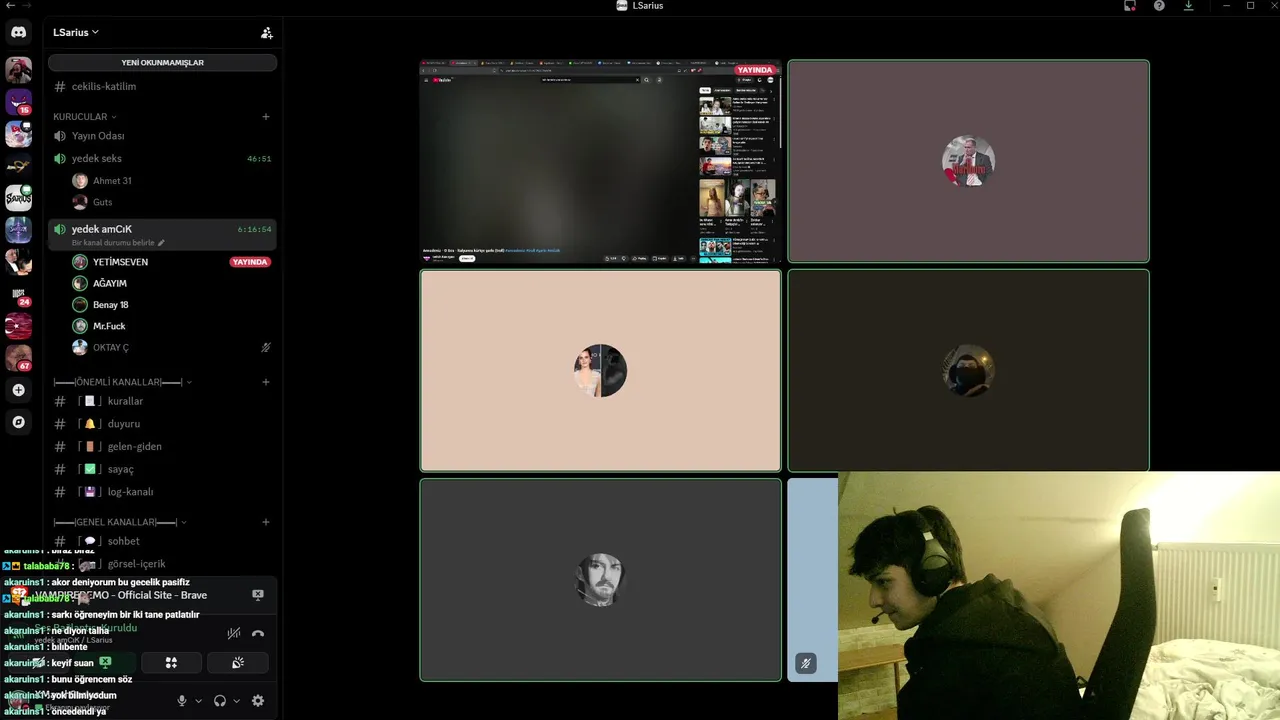Screen dimensions: 1280x720
Task: Focus the dark brown tile with masked avatar
Action: pos(968,370)
